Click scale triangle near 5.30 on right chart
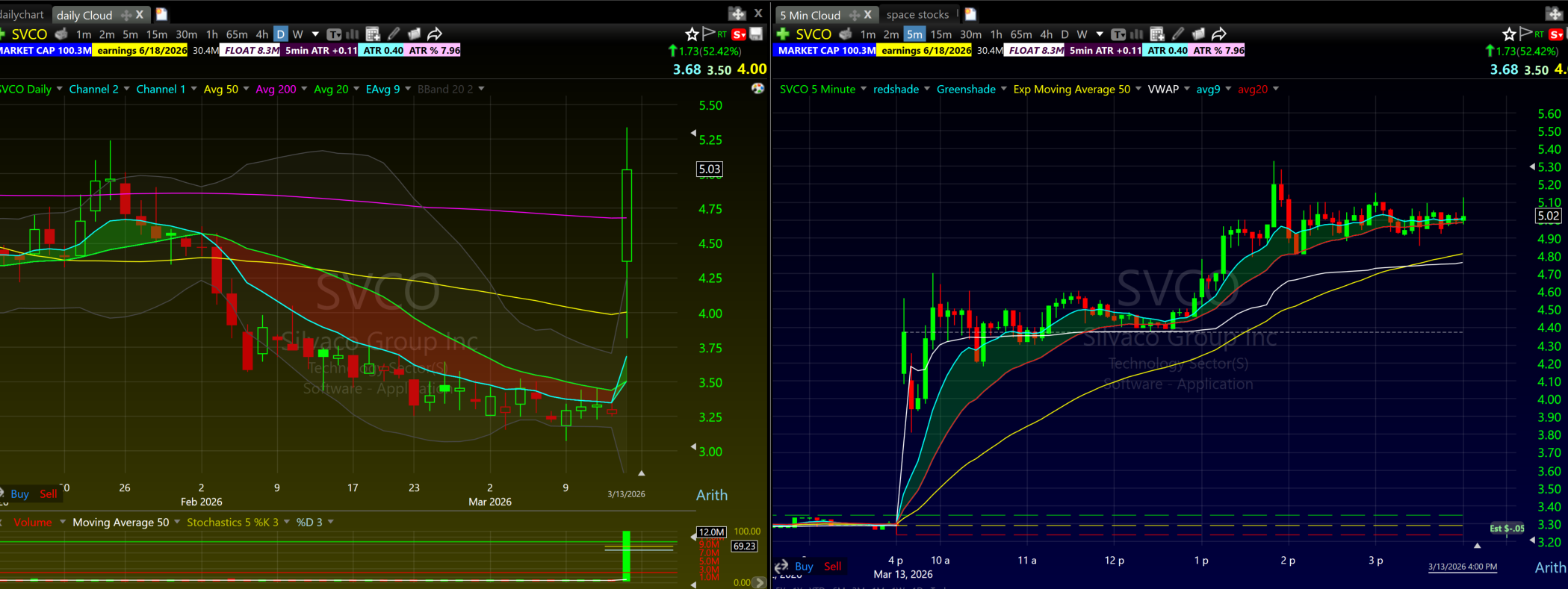1568x589 pixels. pyautogui.click(x=1532, y=166)
